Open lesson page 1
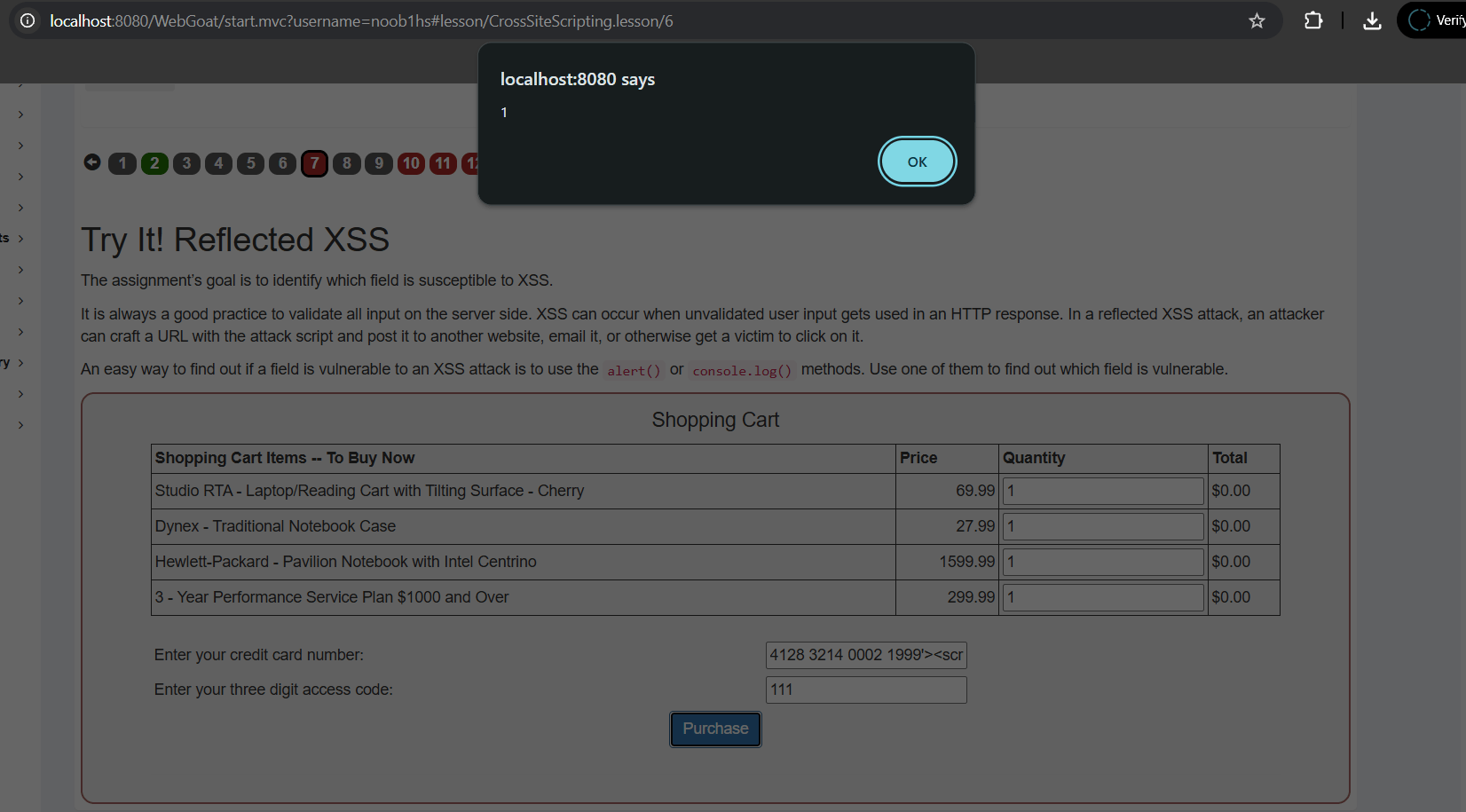 122,163
